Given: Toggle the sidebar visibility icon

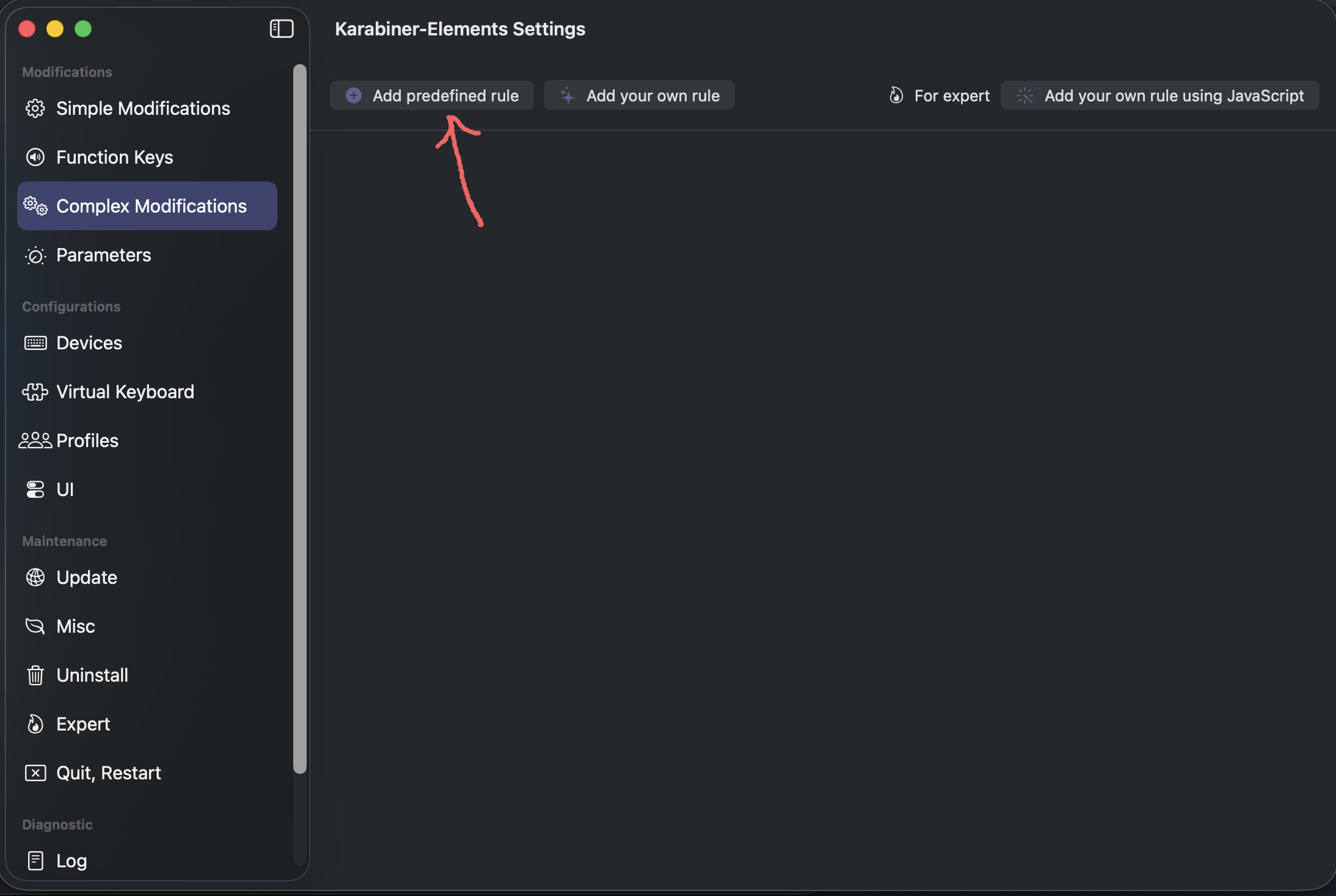Looking at the screenshot, I should point(282,29).
